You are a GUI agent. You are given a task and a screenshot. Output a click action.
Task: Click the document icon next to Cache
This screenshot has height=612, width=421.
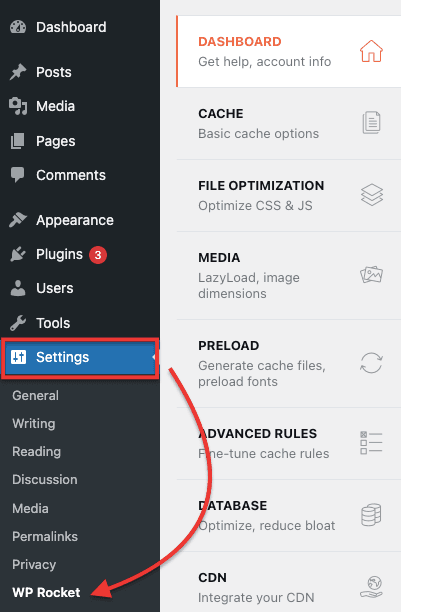pyautogui.click(x=371, y=123)
